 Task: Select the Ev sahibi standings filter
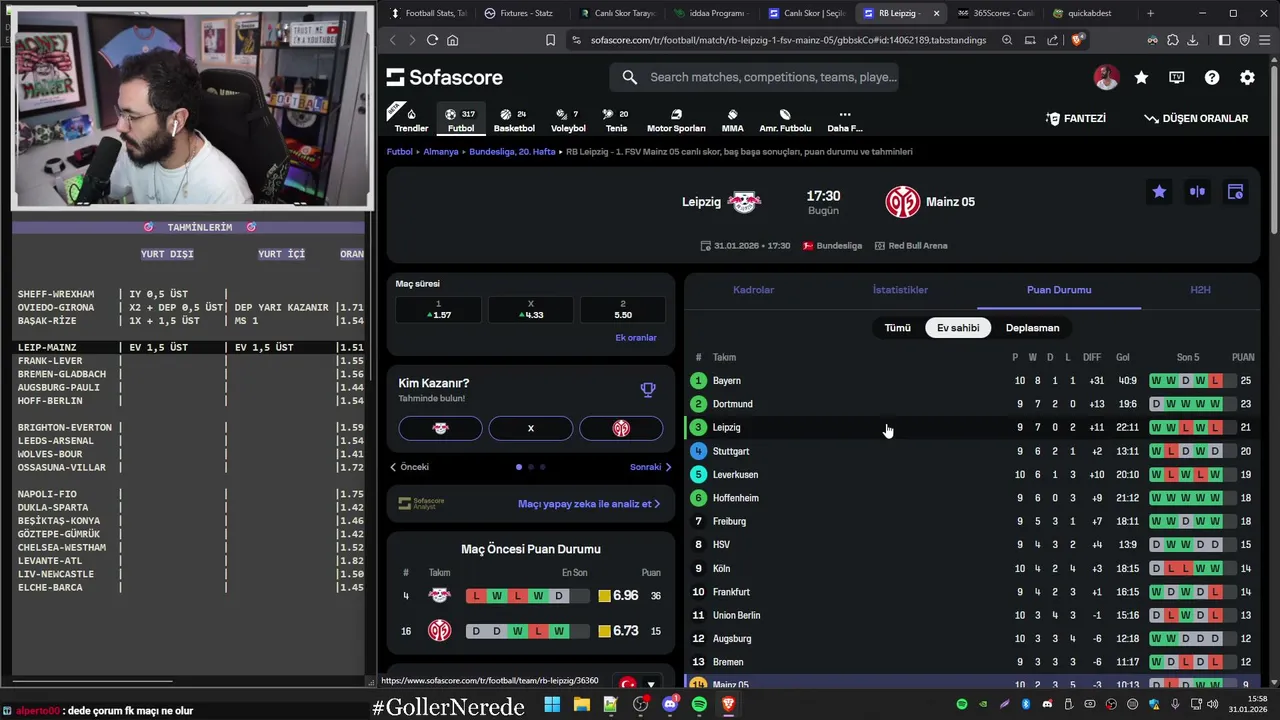(x=958, y=328)
